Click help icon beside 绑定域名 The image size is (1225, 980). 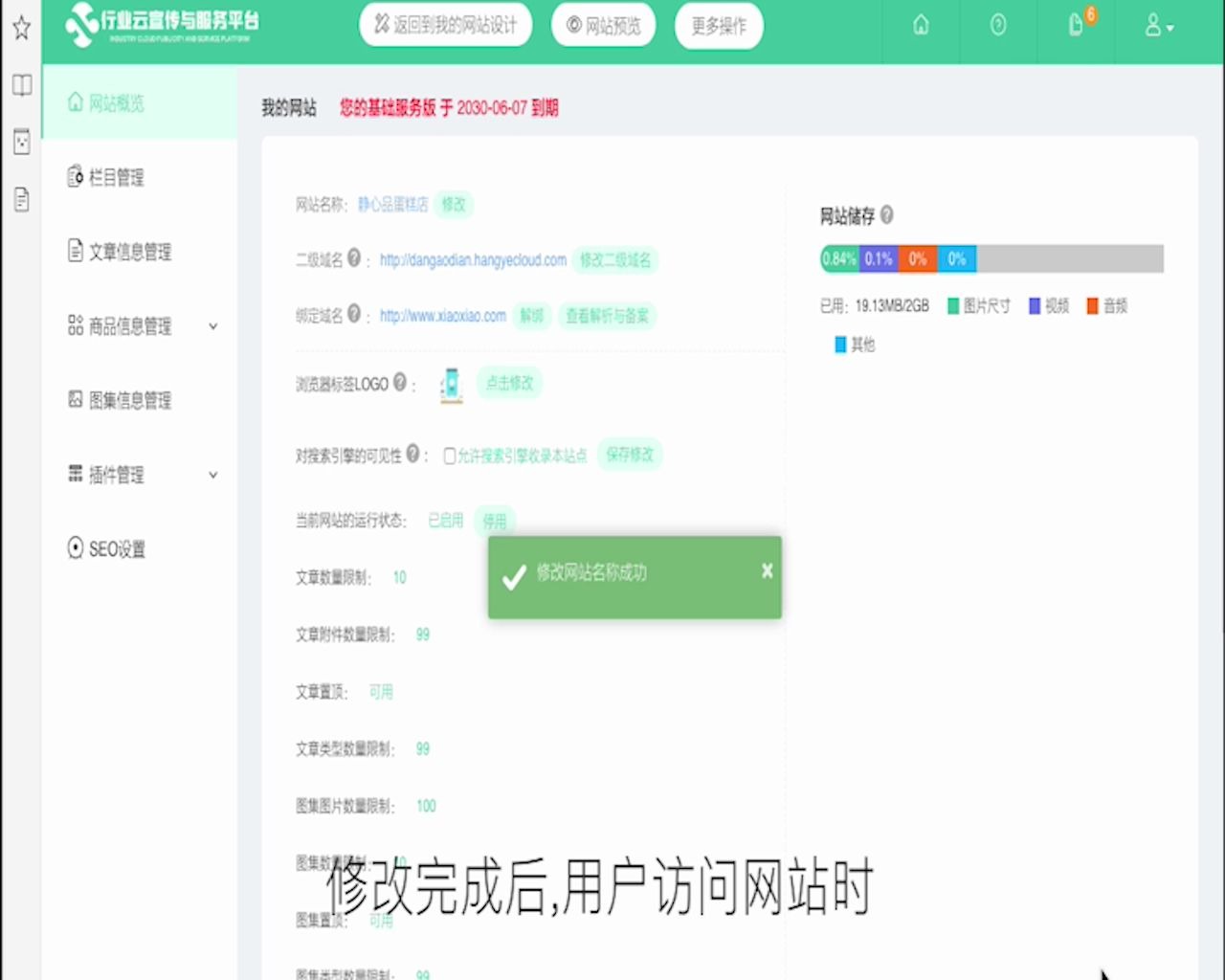(354, 313)
